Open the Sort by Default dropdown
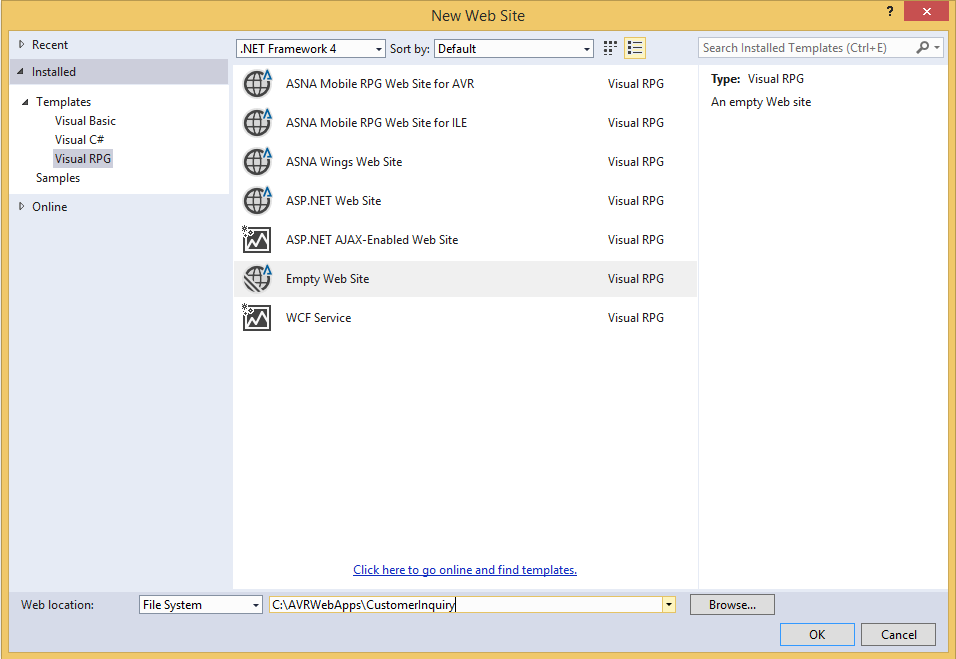The image size is (956, 659). [x=514, y=49]
